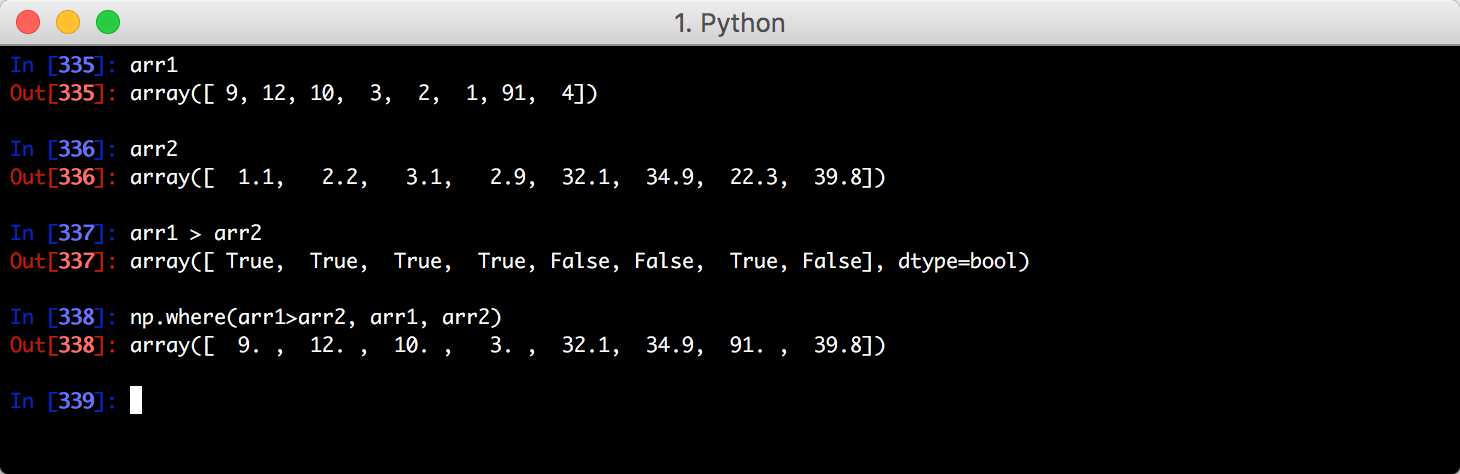Click the In [336] prompt label
Viewport: 1460px width, 474px height.
[x=64, y=150]
